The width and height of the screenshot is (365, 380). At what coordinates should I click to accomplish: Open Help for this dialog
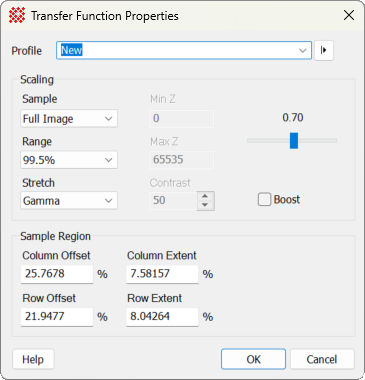33,359
